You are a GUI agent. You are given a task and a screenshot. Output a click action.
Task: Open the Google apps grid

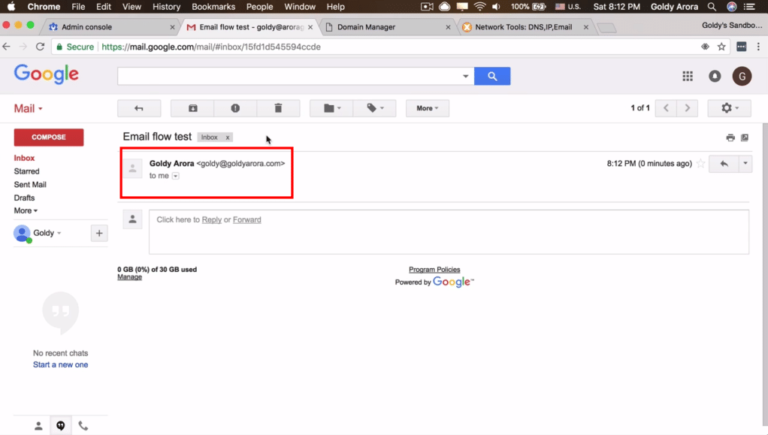pyautogui.click(x=688, y=76)
